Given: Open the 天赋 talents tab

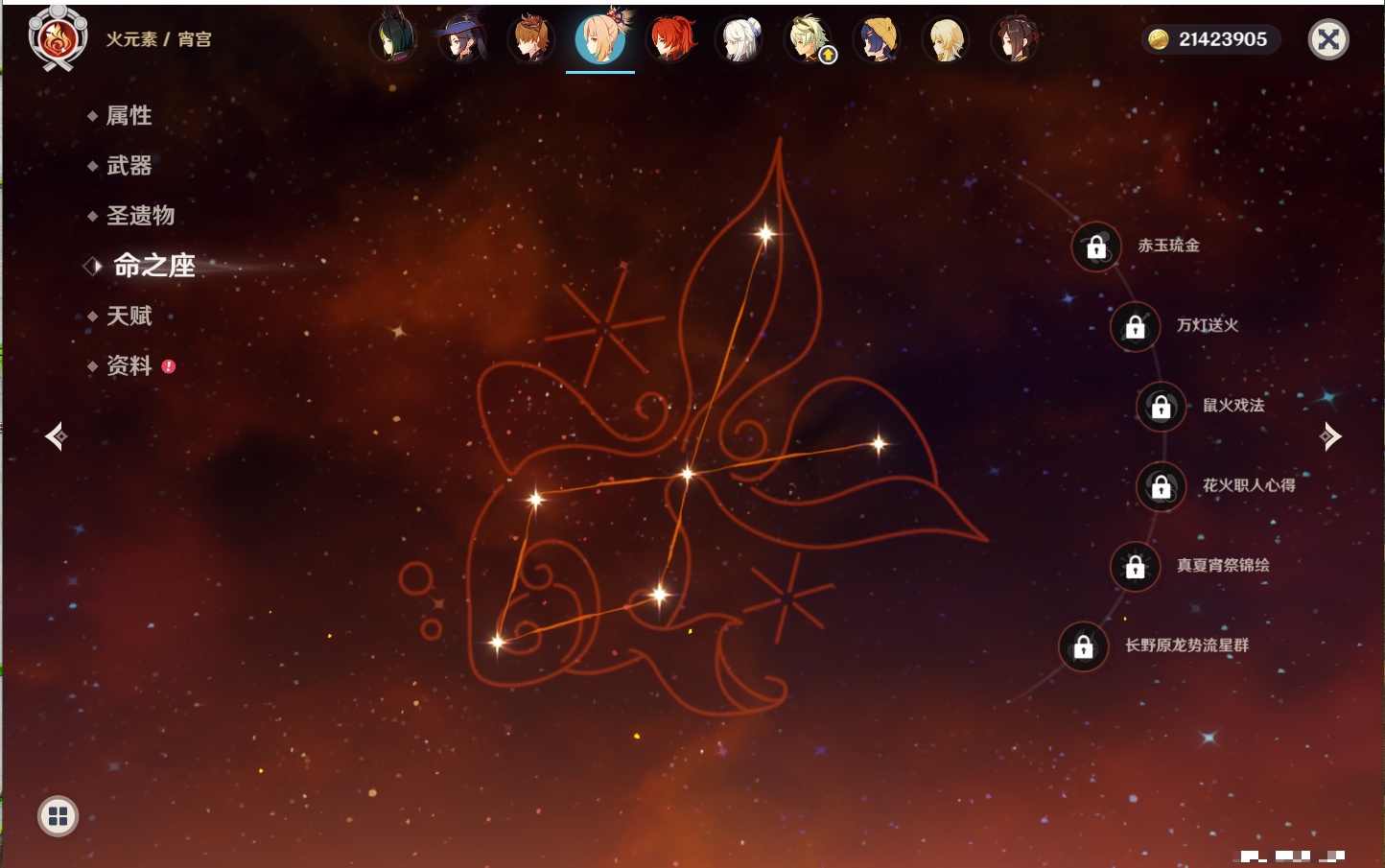Looking at the screenshot, I should point(129,316).
